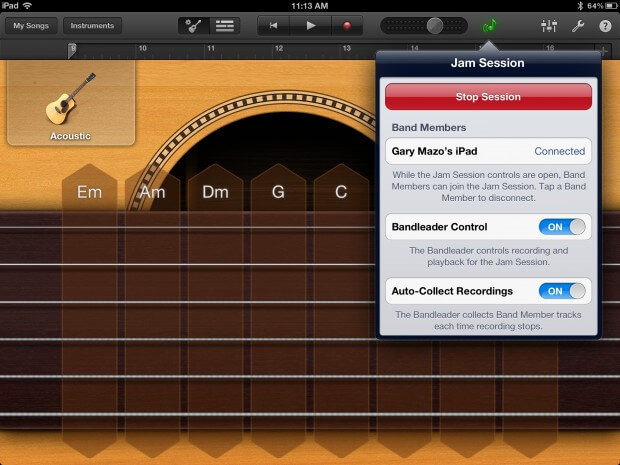Viewport: 620px width, 465px height.
Task: Adjust the master volume slider knob
Action: (x=435, y=26)
